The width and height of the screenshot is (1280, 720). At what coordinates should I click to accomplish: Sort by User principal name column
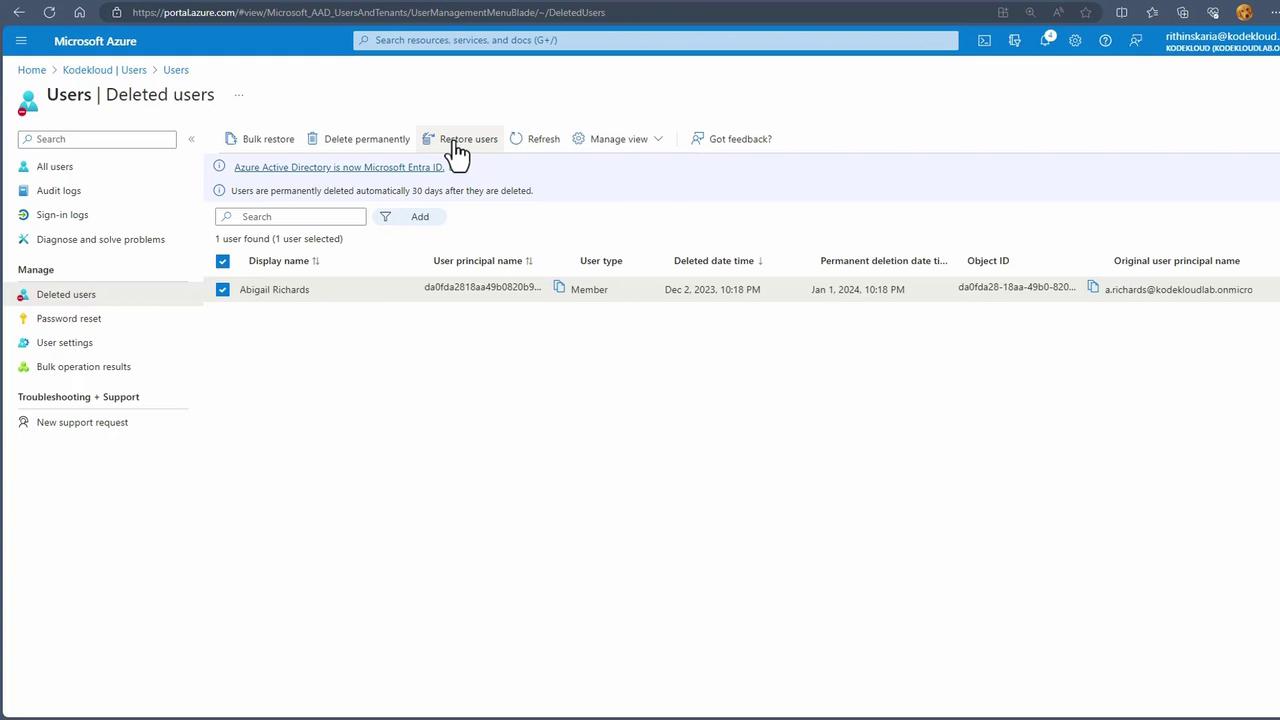[483, 261]
